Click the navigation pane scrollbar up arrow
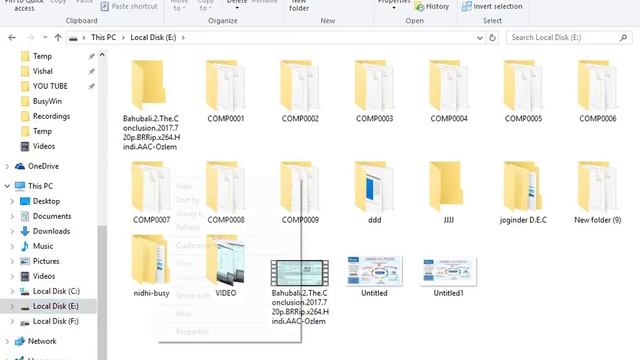Screen dimensions: 640x360 click(x=102, y=55)
